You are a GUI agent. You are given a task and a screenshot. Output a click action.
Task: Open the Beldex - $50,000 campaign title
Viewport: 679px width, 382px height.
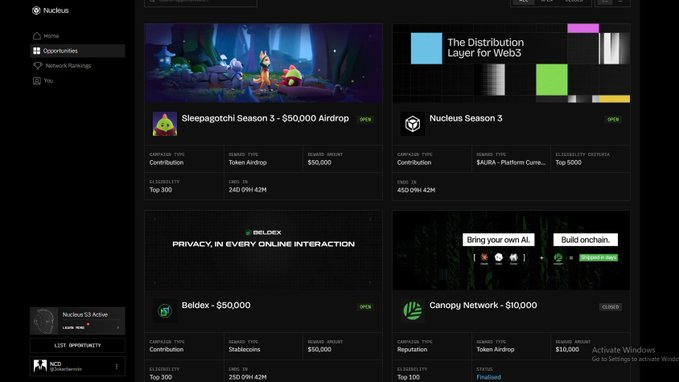pyautogui.click(x=216, y=305)
